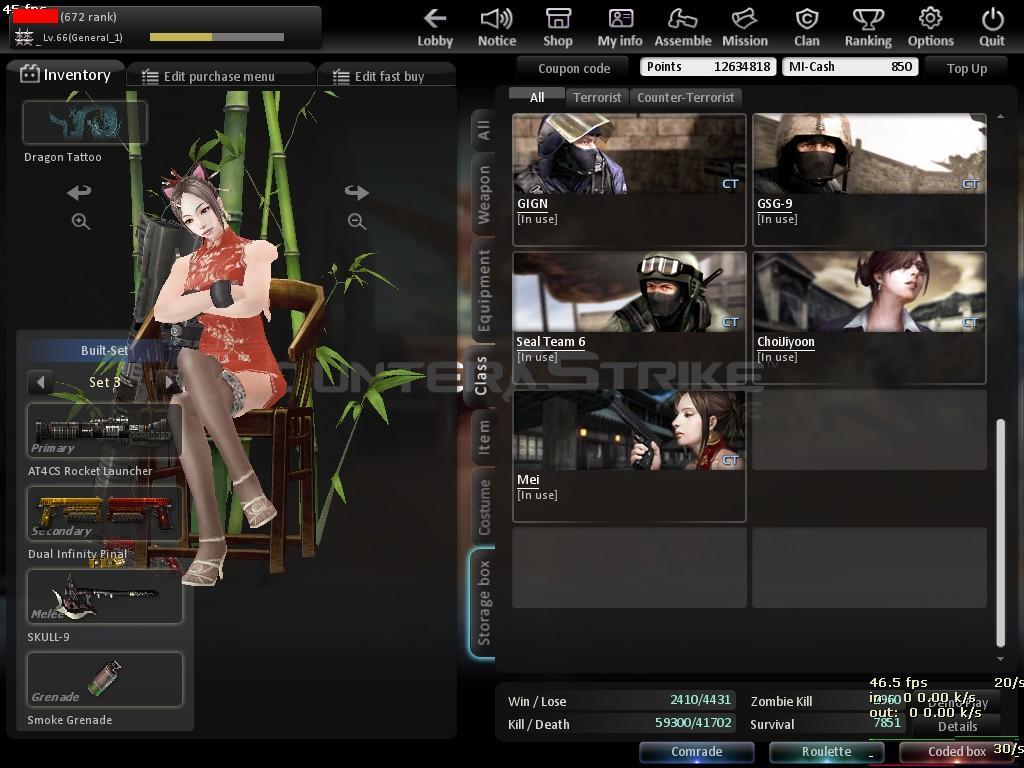1024x768 pixels.
Task: Click the Win / Lose value 2410/4431
Action: 700,700
